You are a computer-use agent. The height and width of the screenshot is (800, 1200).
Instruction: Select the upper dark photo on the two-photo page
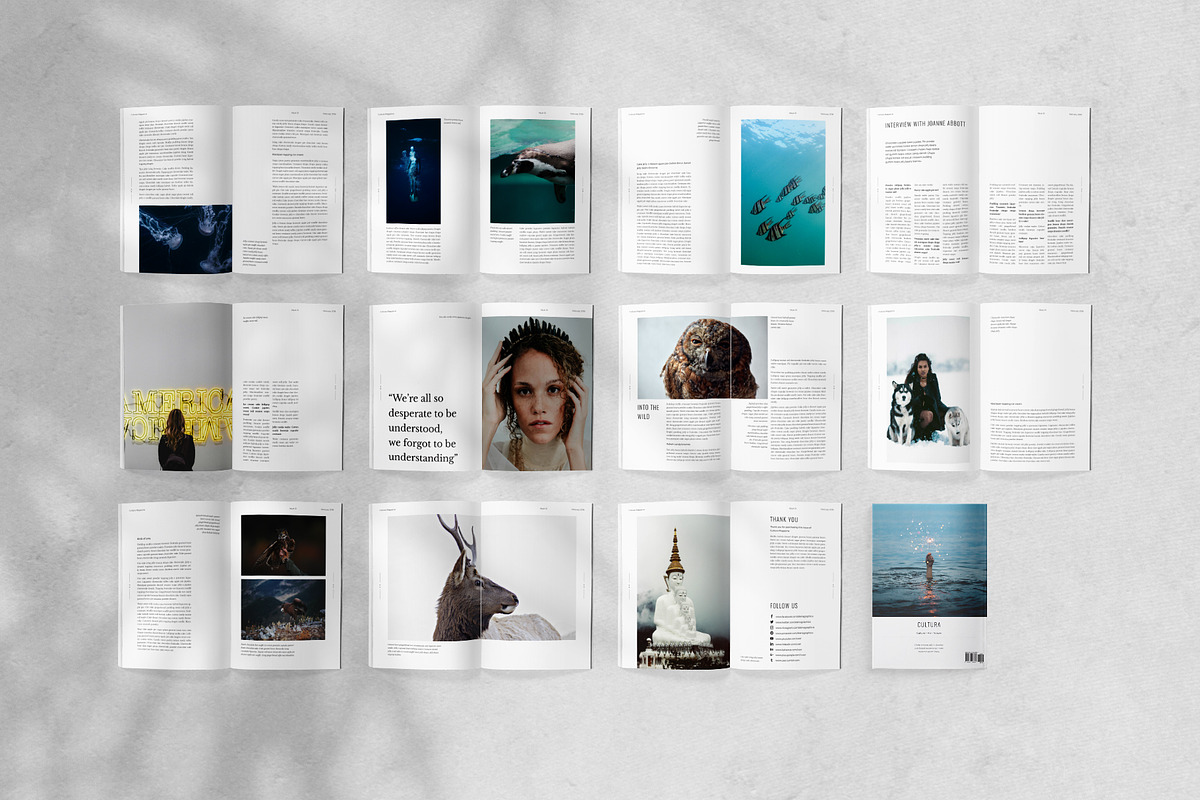coord(283,546)
